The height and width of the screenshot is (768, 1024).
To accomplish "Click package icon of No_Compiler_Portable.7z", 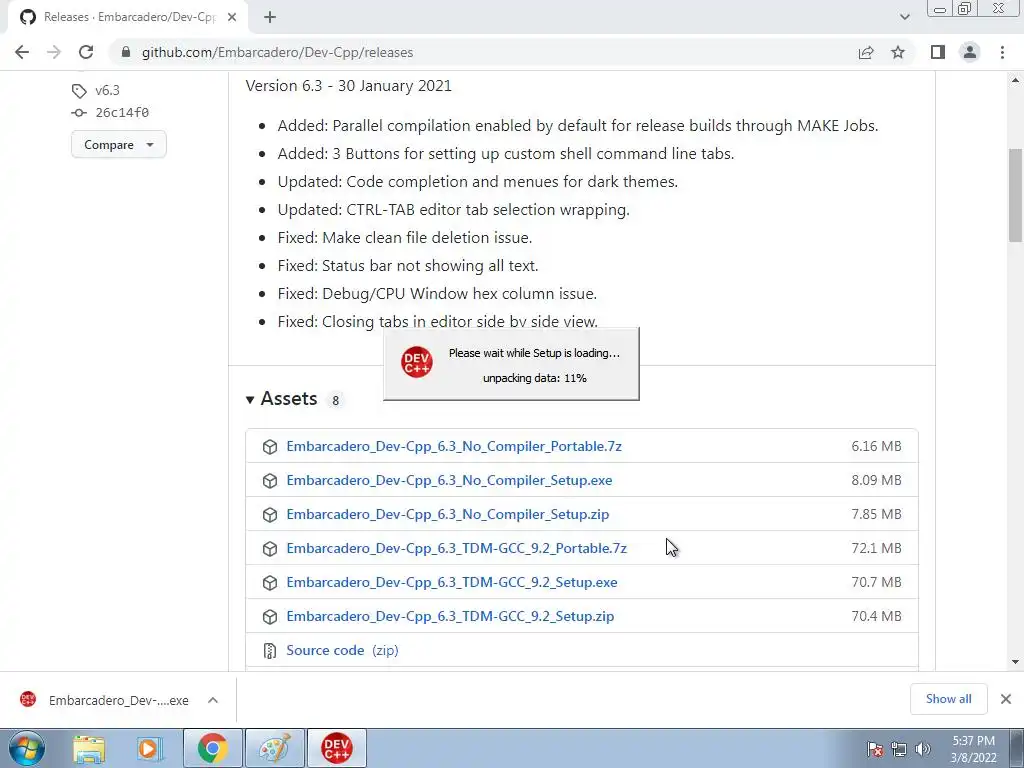I will click(270, 447).
